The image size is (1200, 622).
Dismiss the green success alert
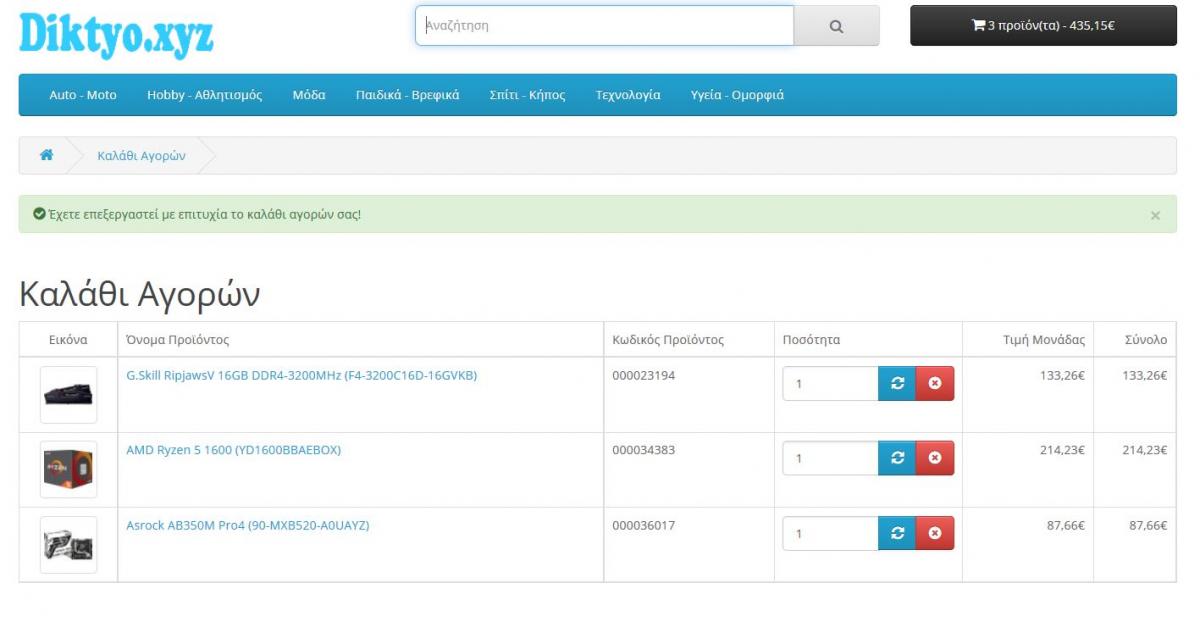1155,215
